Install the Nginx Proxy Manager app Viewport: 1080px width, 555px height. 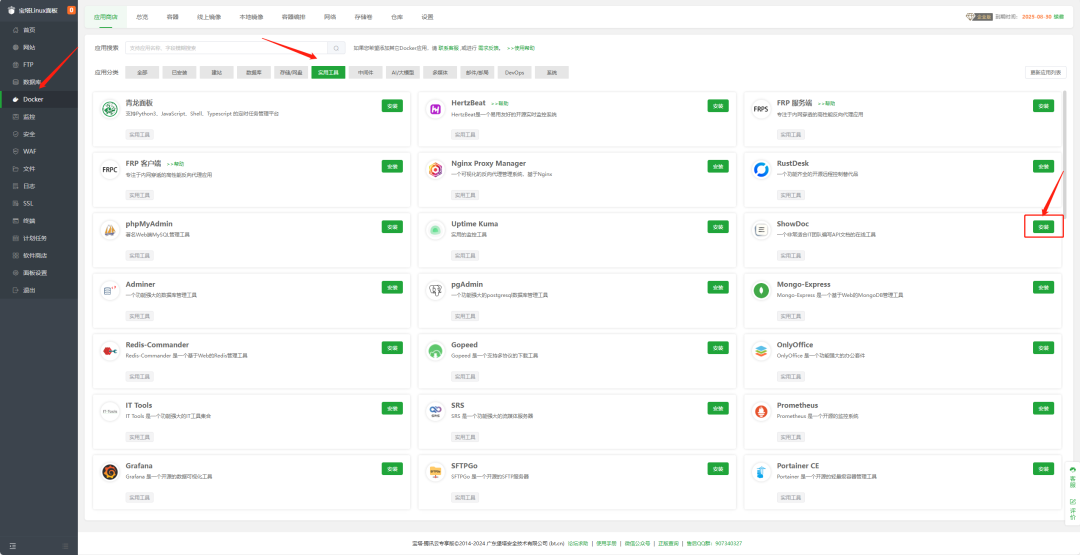click(718, 166)
